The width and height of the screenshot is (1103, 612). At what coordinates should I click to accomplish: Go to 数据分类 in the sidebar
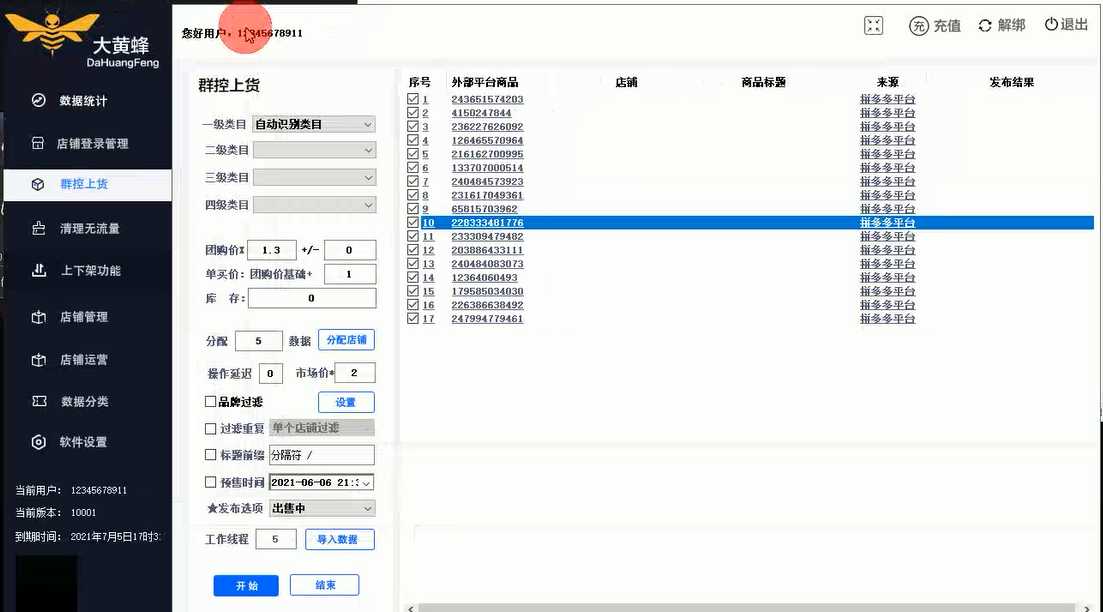pos(84,402)
